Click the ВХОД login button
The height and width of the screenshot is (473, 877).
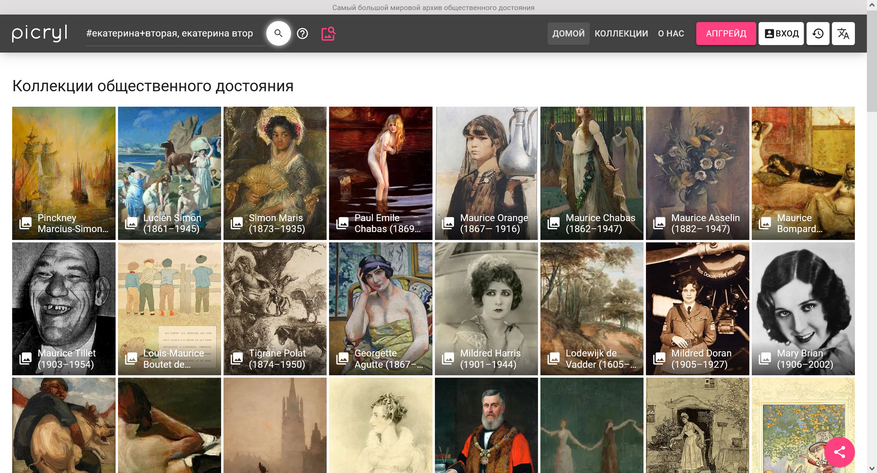[x=781, y=34]
